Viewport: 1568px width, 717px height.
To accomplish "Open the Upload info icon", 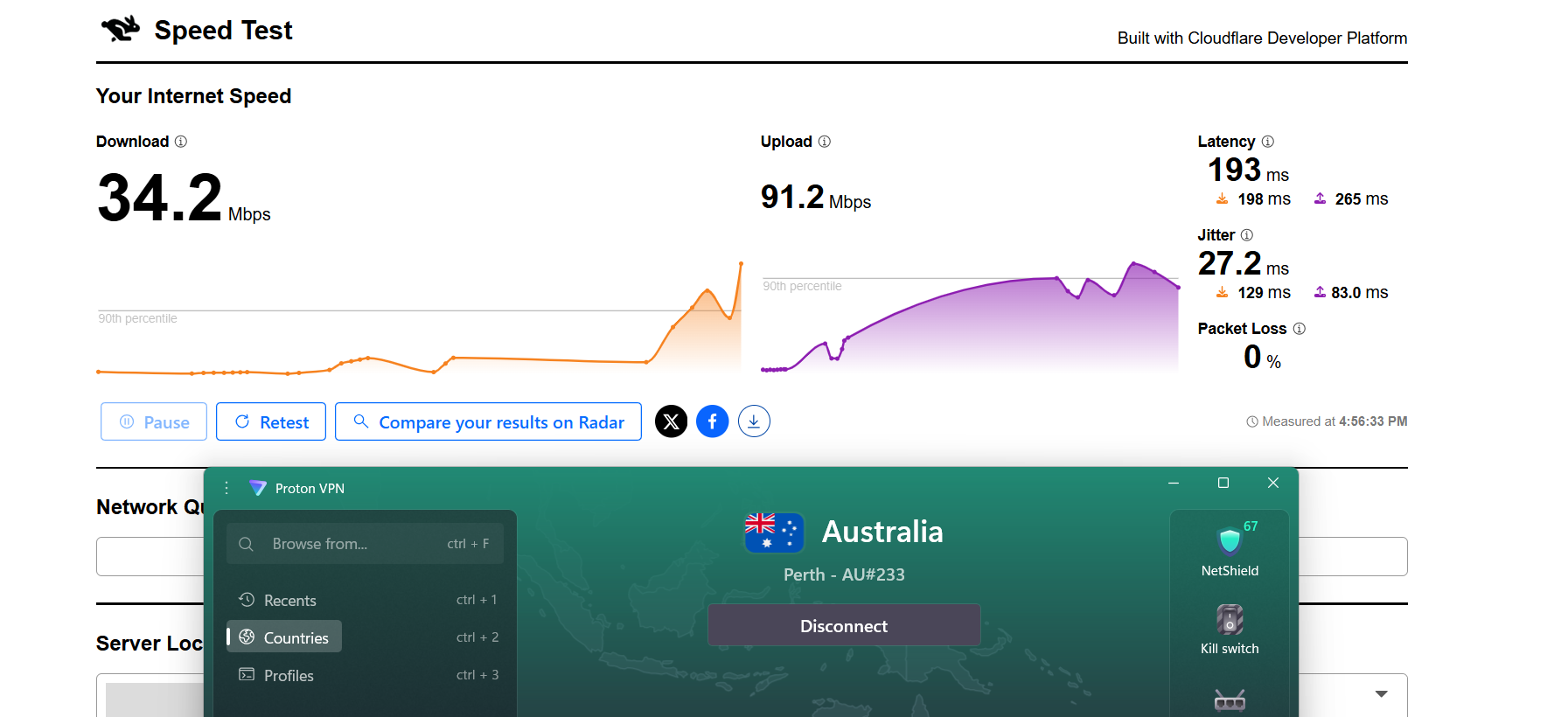I will pyautogui.click(x=825, y=142).
